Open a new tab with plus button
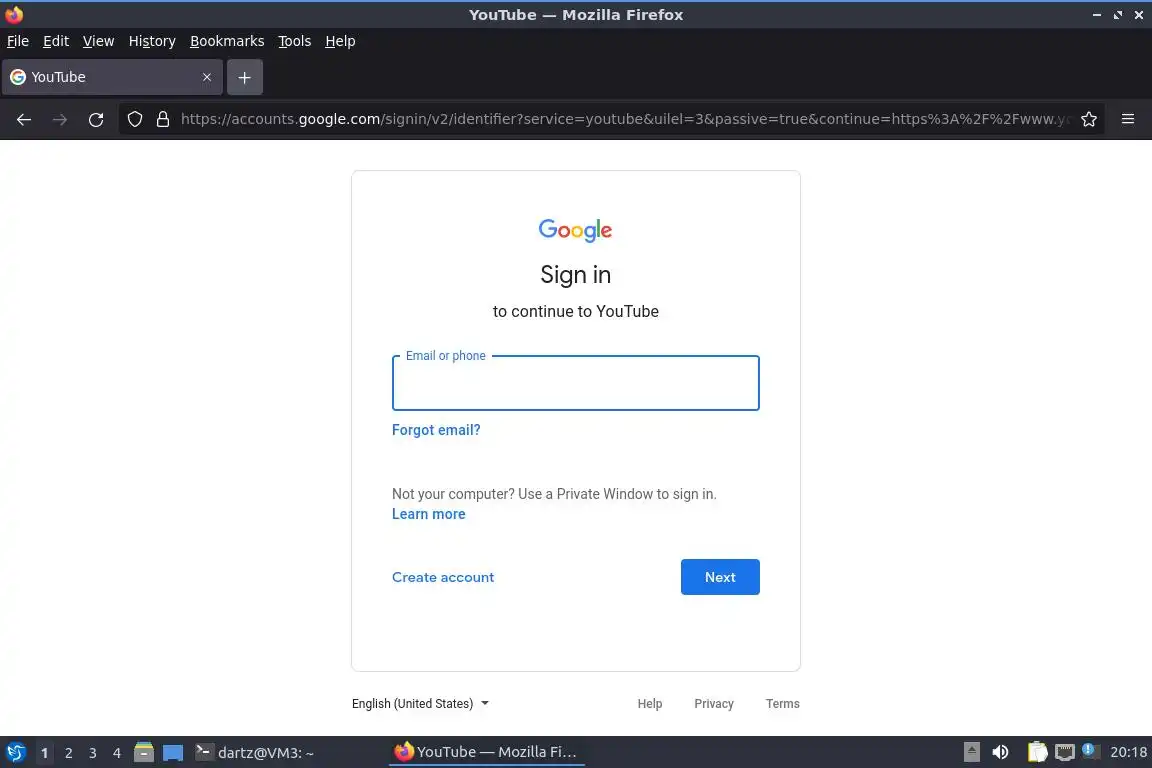This screenshot has width=1152, height=768. point(245,77)
